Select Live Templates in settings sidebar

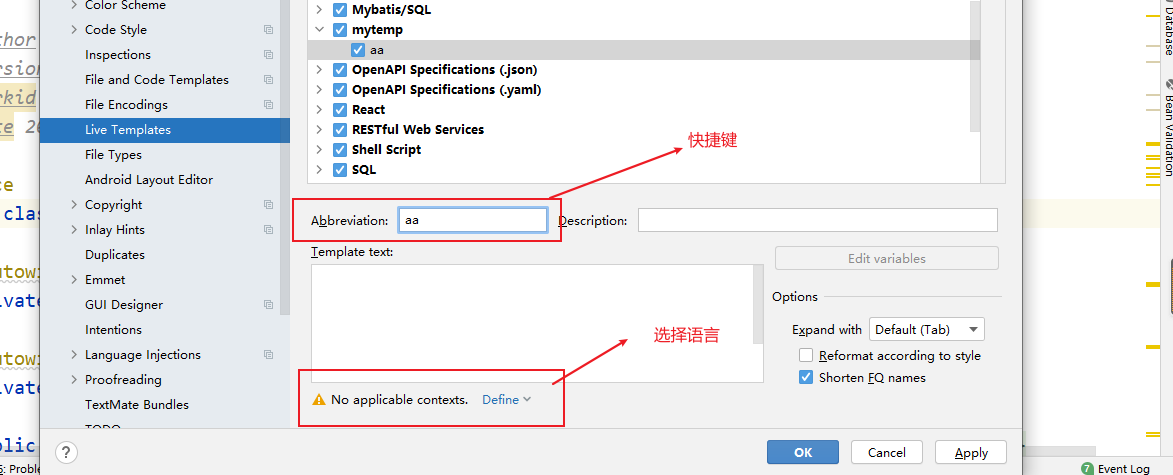128,130
